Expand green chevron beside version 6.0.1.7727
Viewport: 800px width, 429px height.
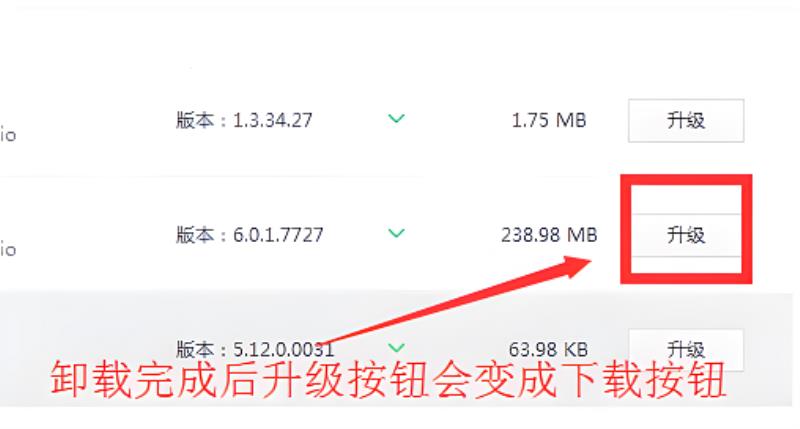396,234
